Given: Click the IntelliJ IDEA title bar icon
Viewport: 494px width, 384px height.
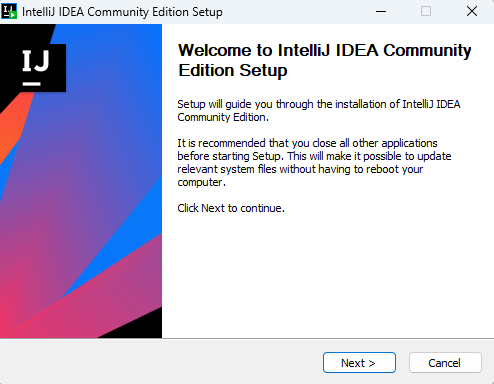Looking at the screenshot, I should point(9,11).
